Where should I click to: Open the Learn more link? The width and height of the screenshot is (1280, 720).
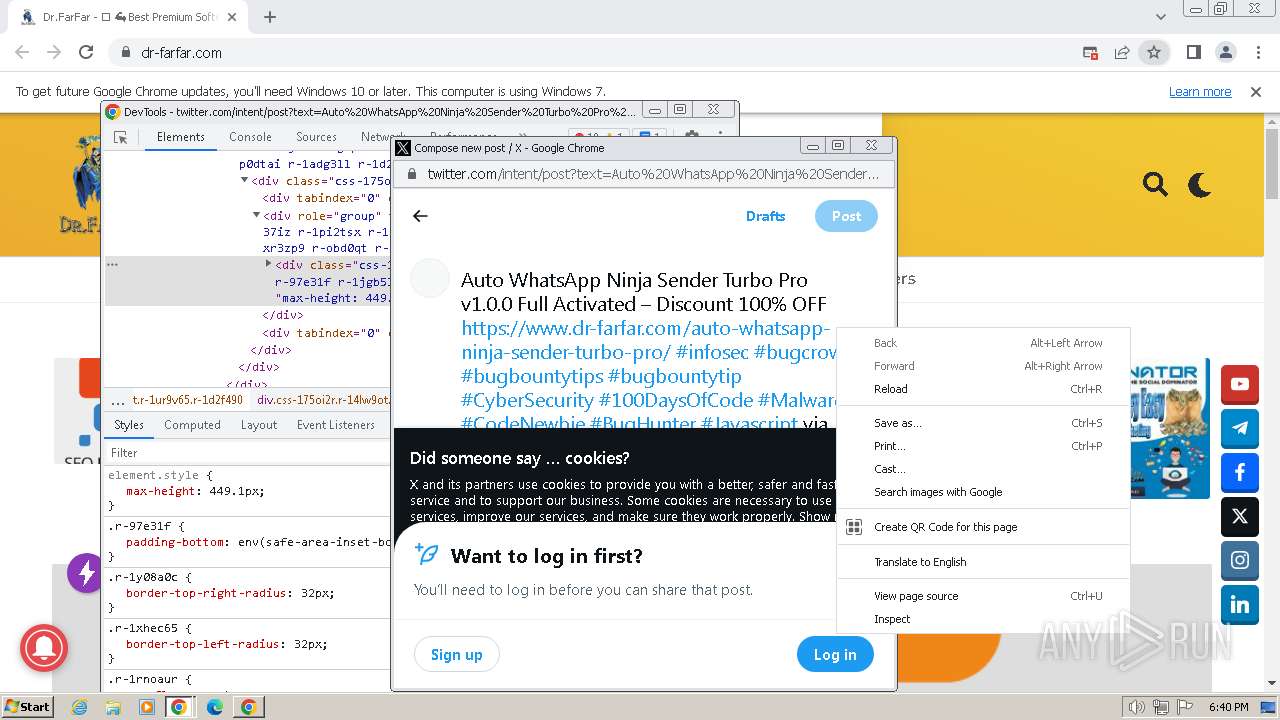point(1200,91)
